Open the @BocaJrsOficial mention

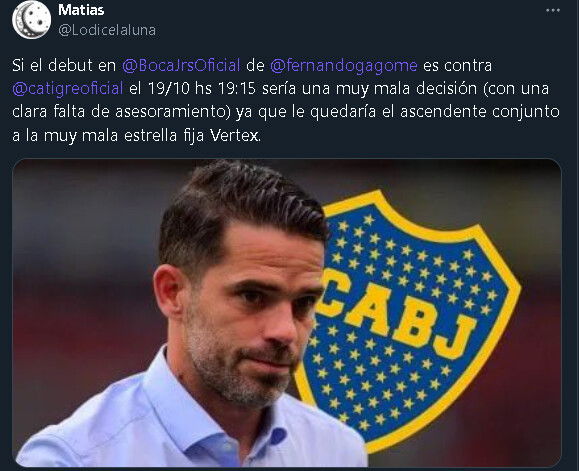[181, 65]
